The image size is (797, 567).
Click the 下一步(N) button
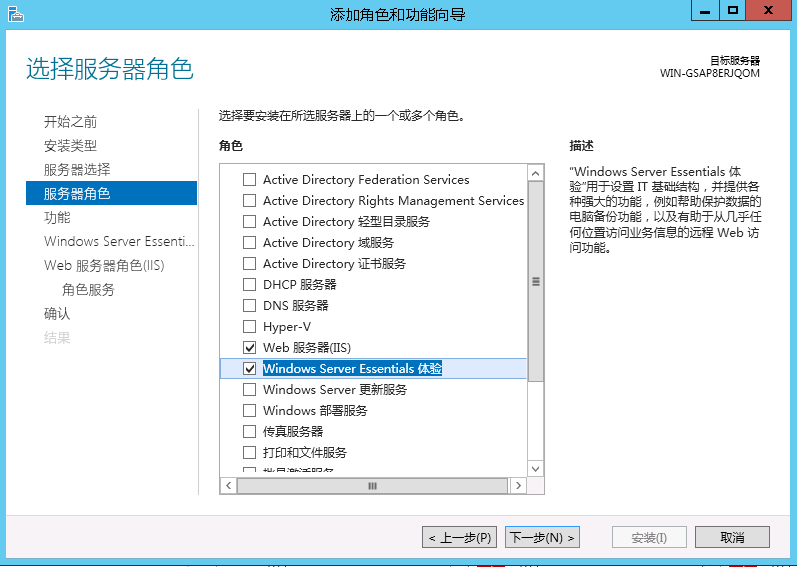(542, 538)
